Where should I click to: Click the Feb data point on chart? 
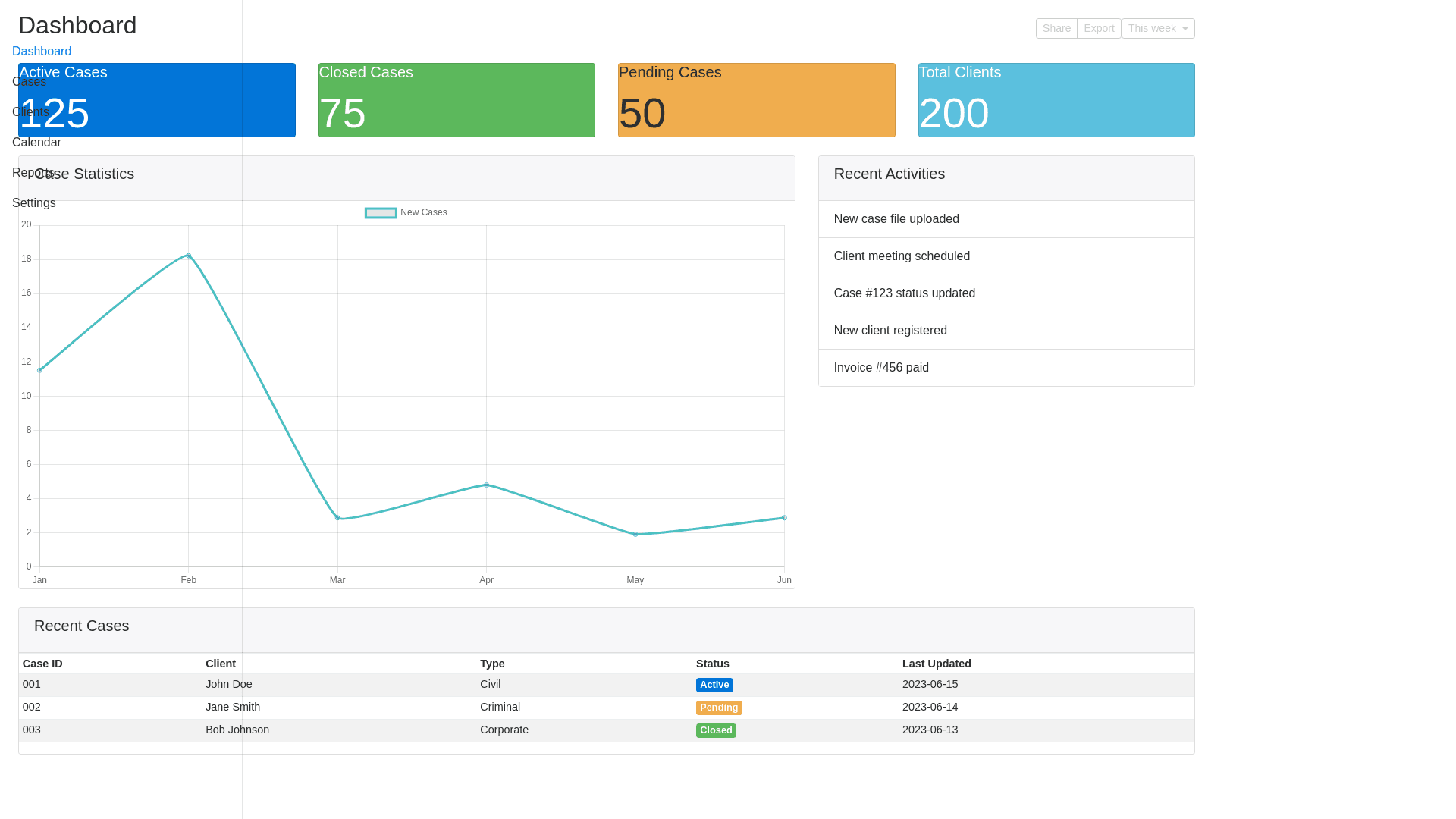coord(189,256)
